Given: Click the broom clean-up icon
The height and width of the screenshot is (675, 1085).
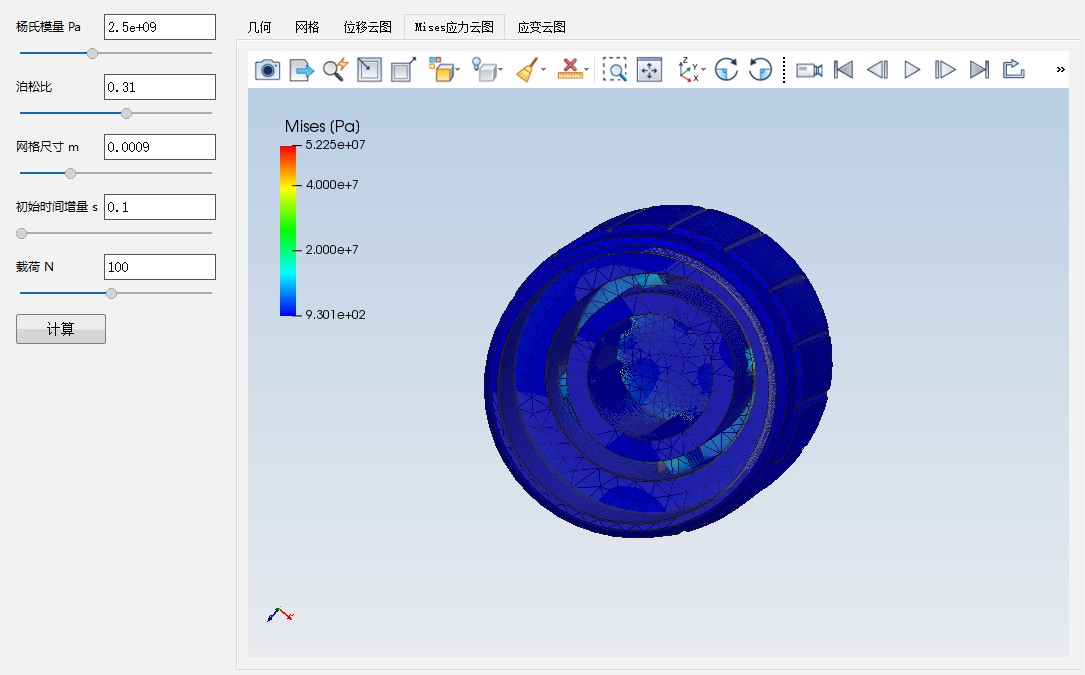Looking at the screenshot, I should click(x=527, y=70).
